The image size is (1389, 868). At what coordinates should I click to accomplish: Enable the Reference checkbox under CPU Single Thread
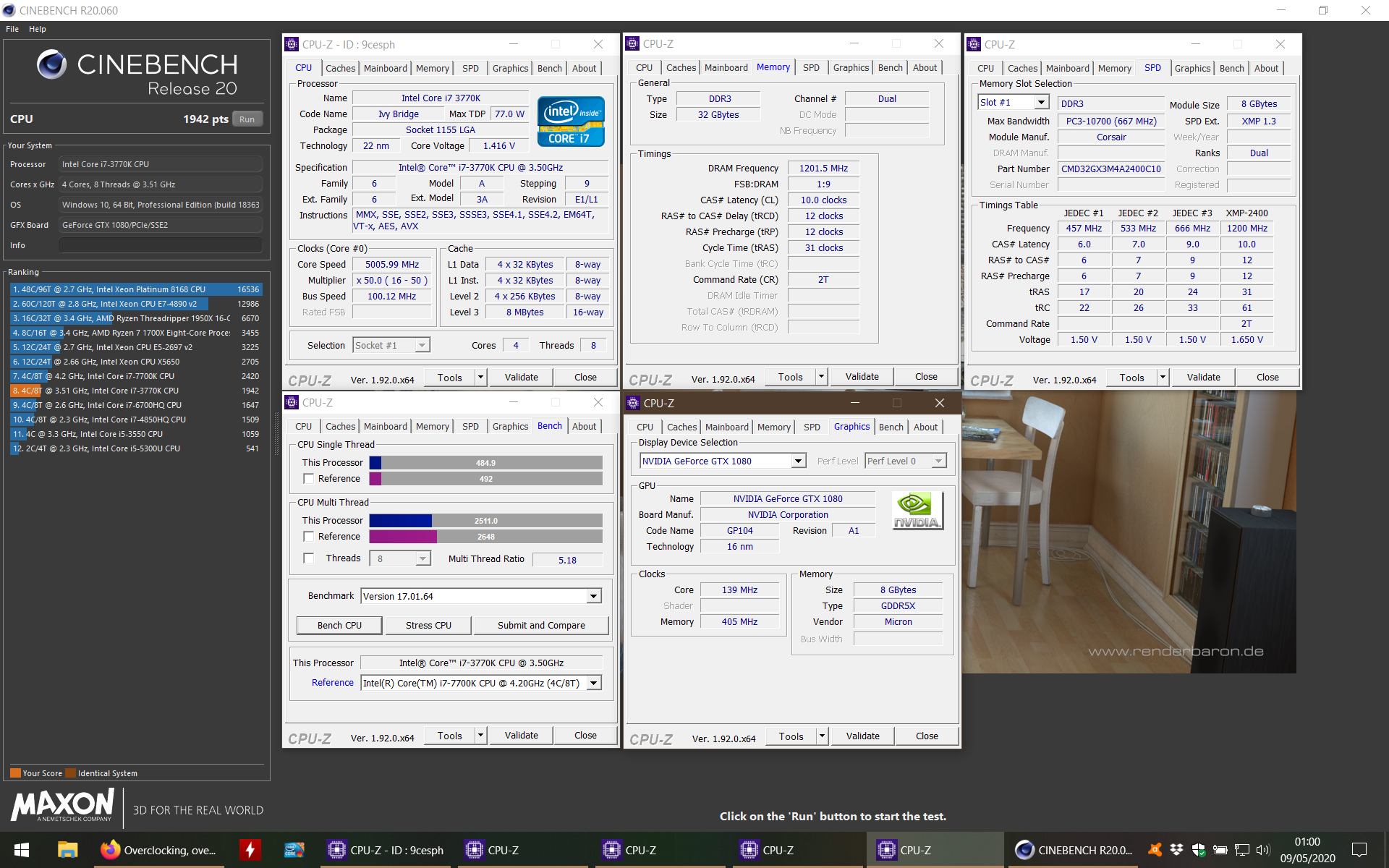pos(309,478)
